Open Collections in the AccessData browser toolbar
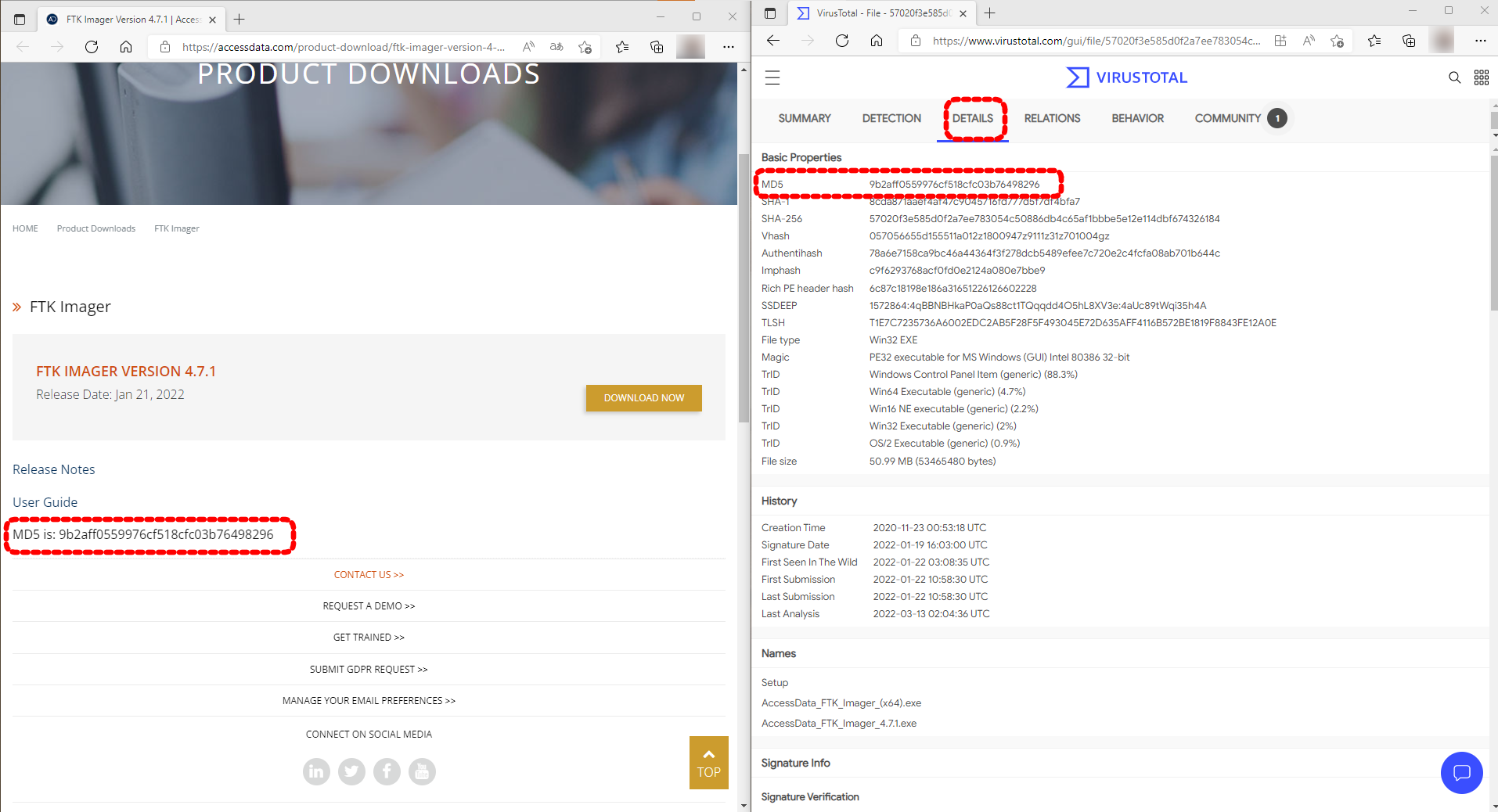This screenshot has height=812, width=1498. 657,47
